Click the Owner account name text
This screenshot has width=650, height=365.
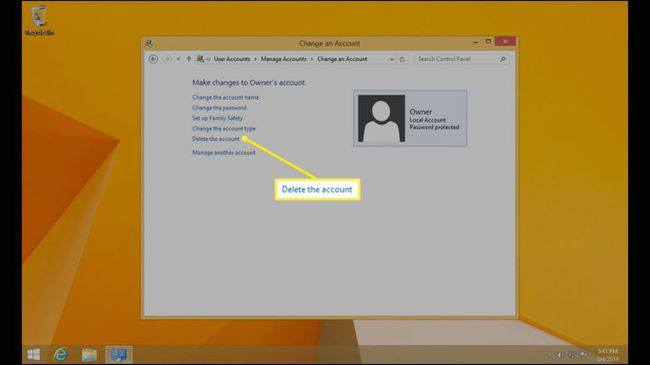point(420,112)
